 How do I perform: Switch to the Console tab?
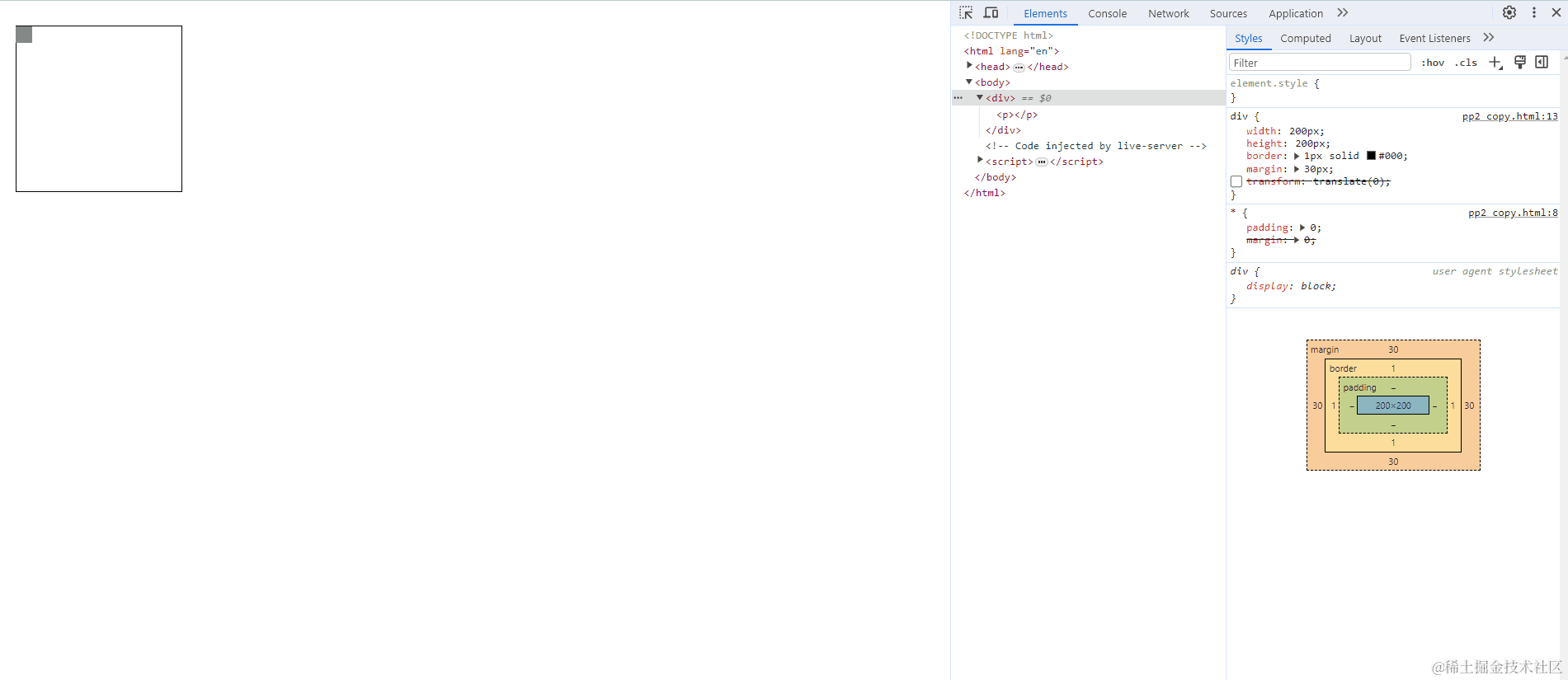[1107, 13]
